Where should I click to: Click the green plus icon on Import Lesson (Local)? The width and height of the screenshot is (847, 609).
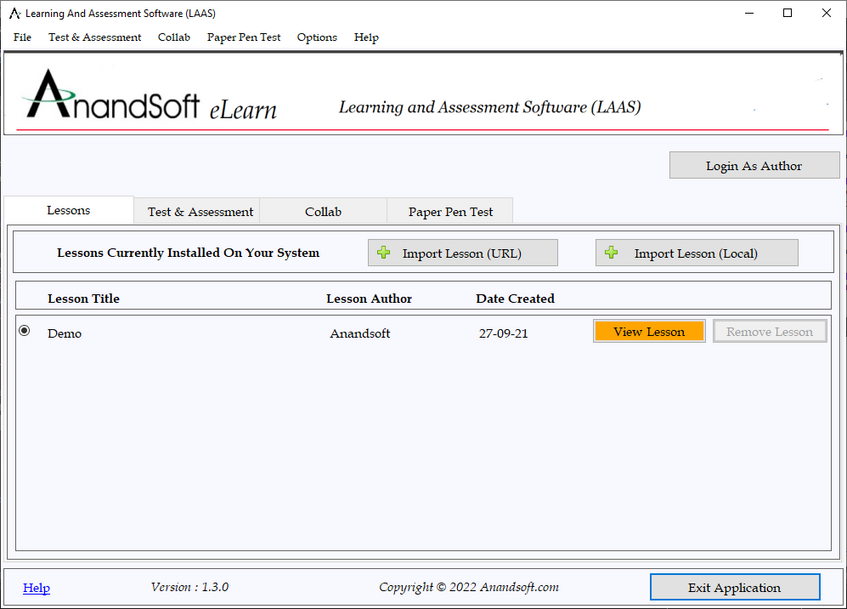[x=611, y=253]
